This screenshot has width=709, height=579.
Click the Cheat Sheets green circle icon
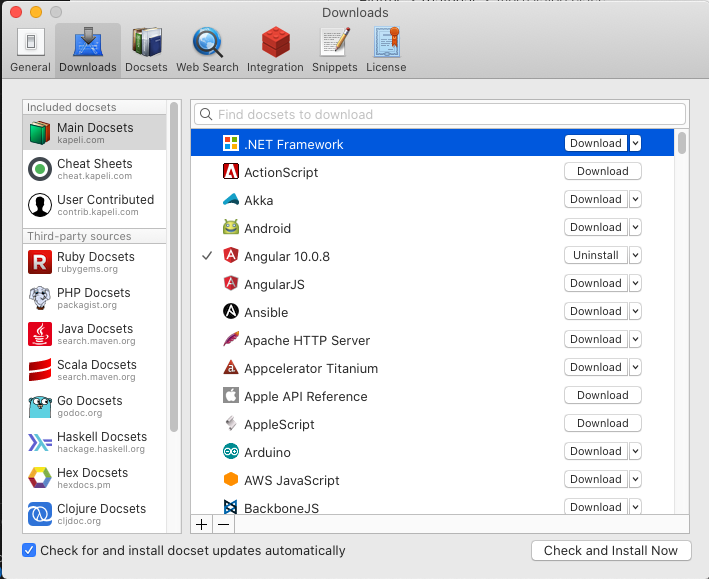pyautogui.click(x=40, y=169)
